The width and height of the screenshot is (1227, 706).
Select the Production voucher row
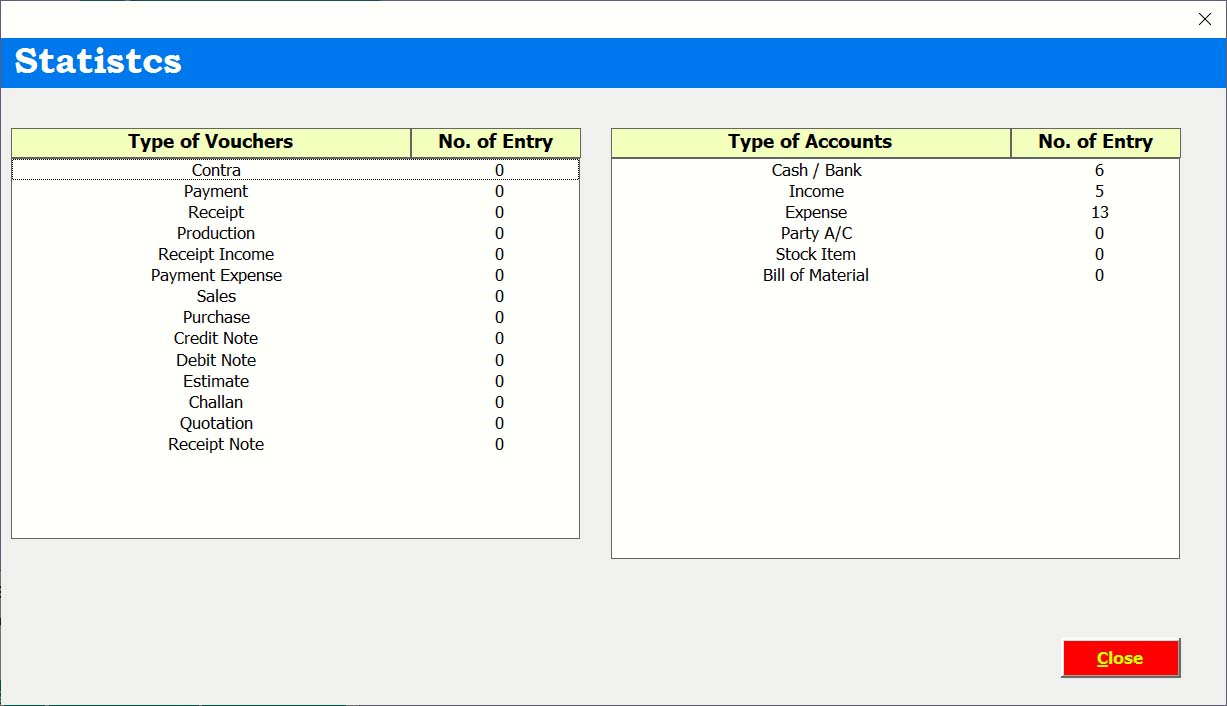click(216, 234)
